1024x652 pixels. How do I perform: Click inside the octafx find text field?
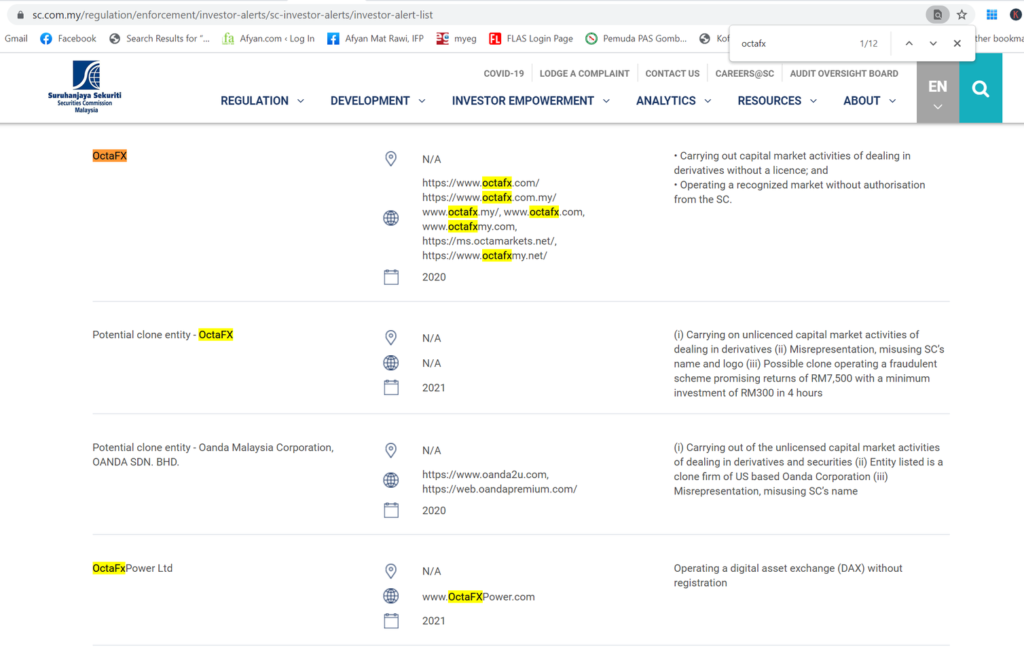(x=793, y=43)
